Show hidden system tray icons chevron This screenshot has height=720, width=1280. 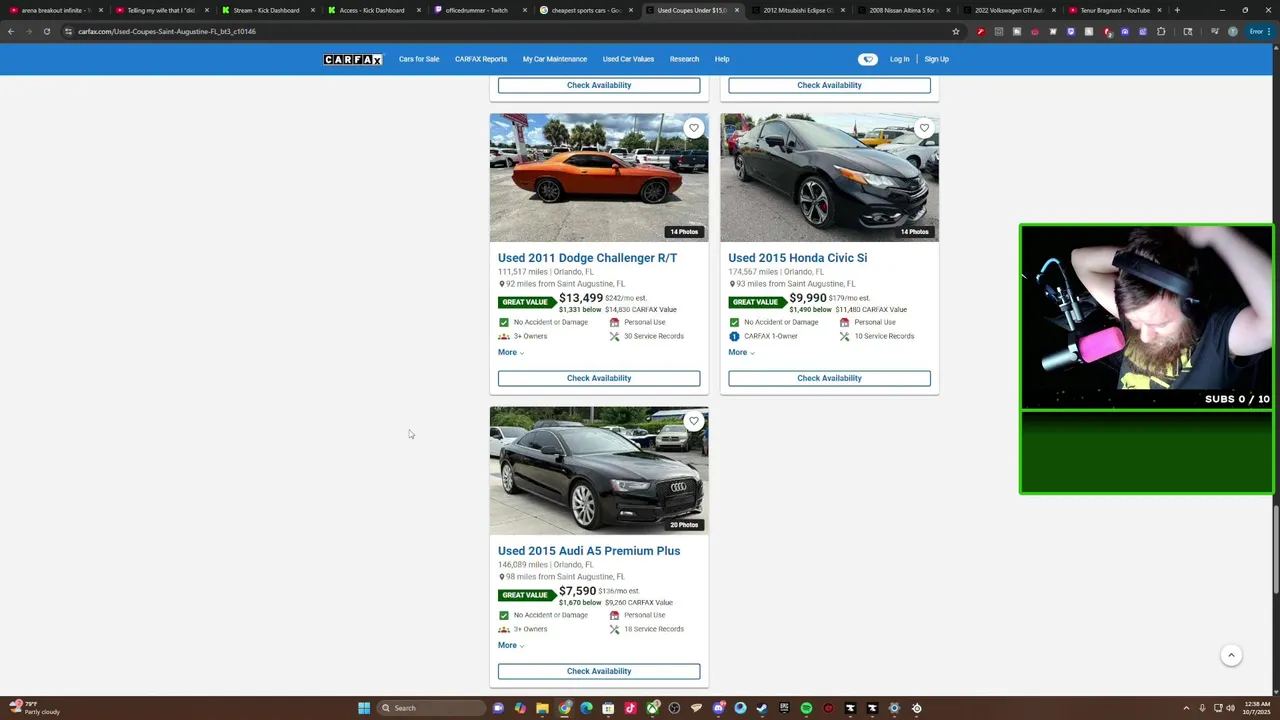1186,708
